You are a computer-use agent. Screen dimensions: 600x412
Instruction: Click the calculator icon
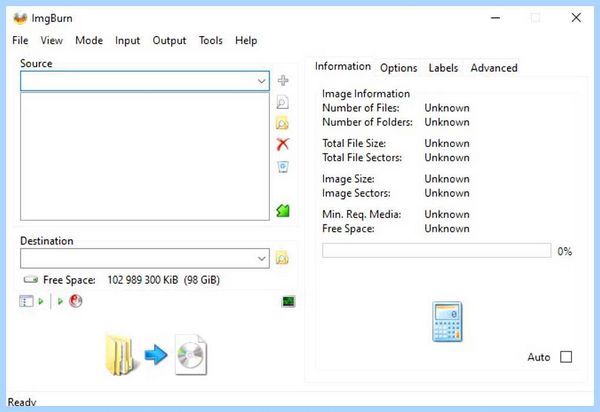pyautogui.click(x=447, y=321)
